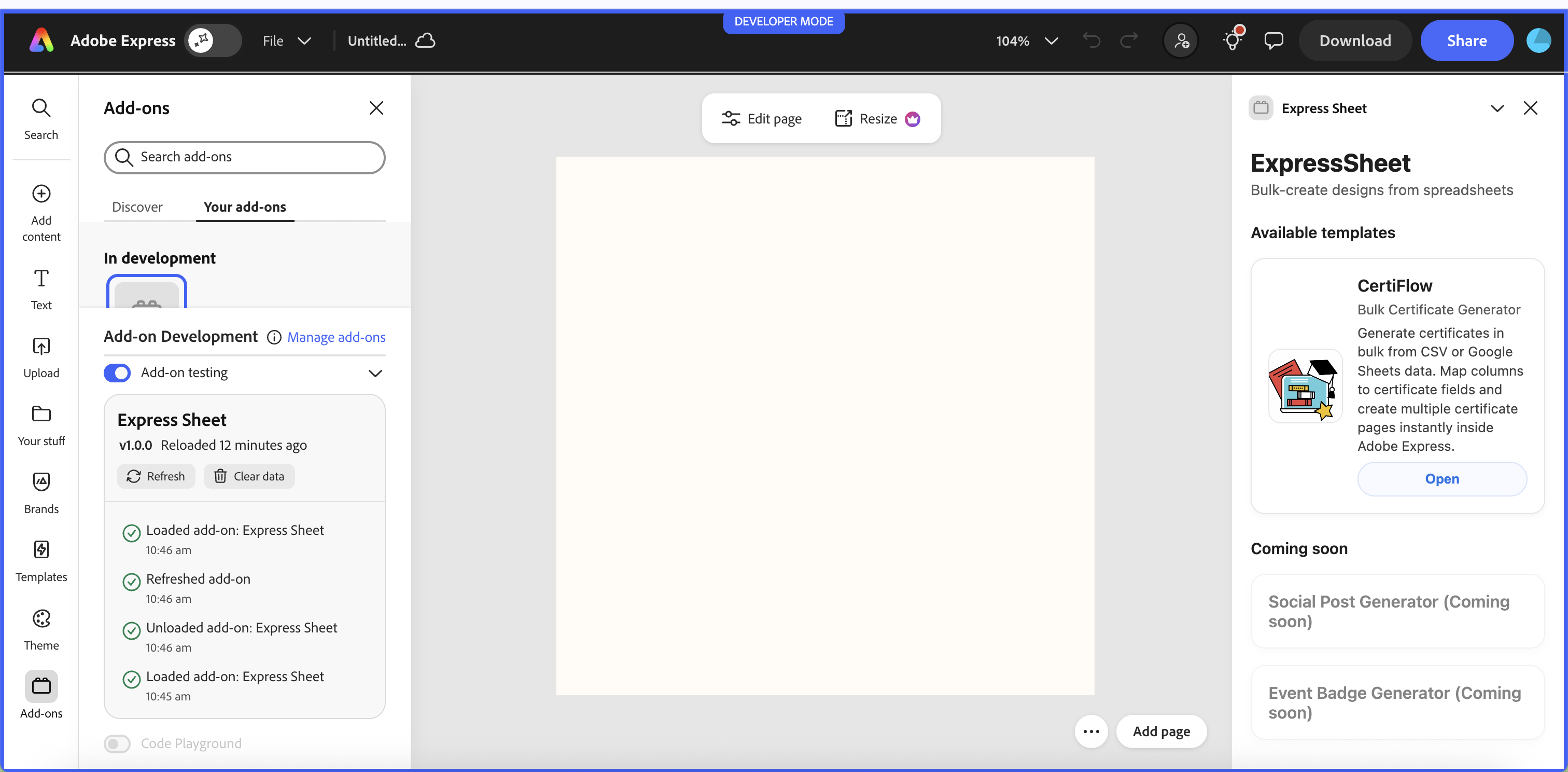Collapse the Add-on testing section chevron
This screenshot has width=1568, height=772.
[375, 373]
